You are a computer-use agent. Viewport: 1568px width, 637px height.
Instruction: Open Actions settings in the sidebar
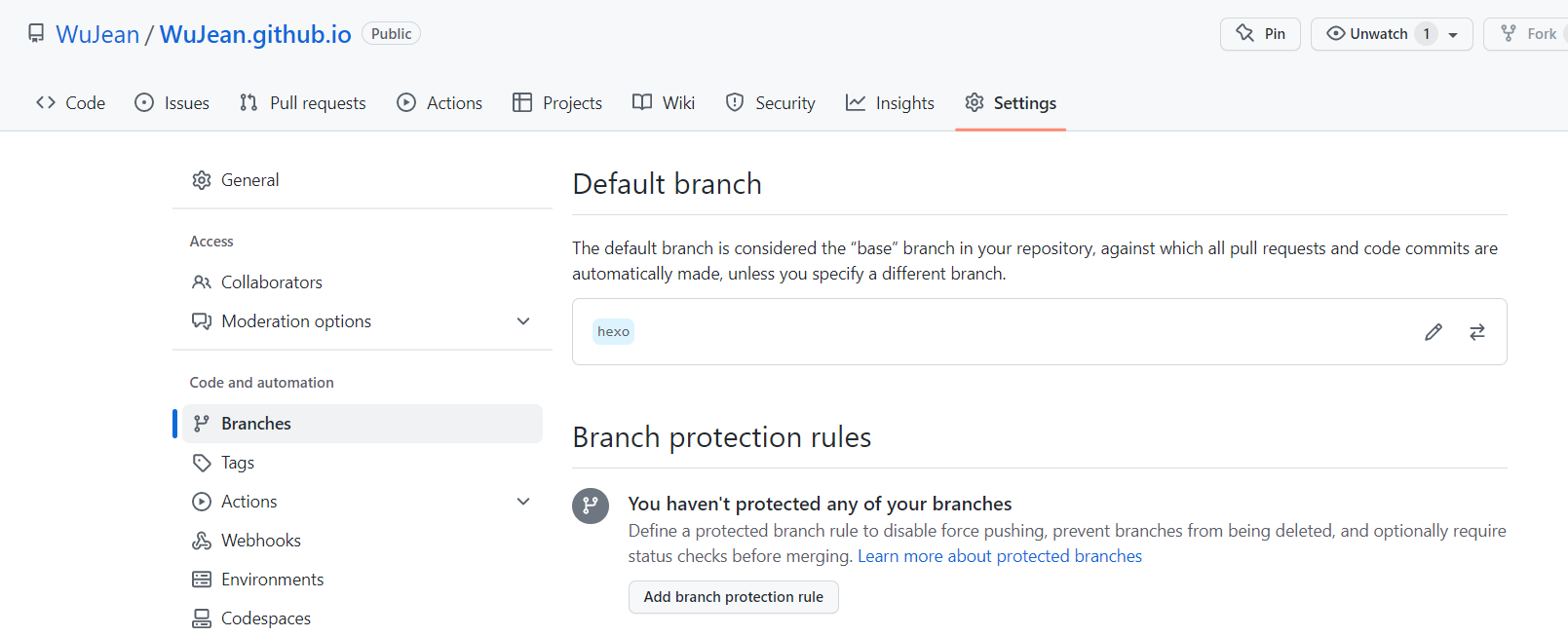pos(363,502)
